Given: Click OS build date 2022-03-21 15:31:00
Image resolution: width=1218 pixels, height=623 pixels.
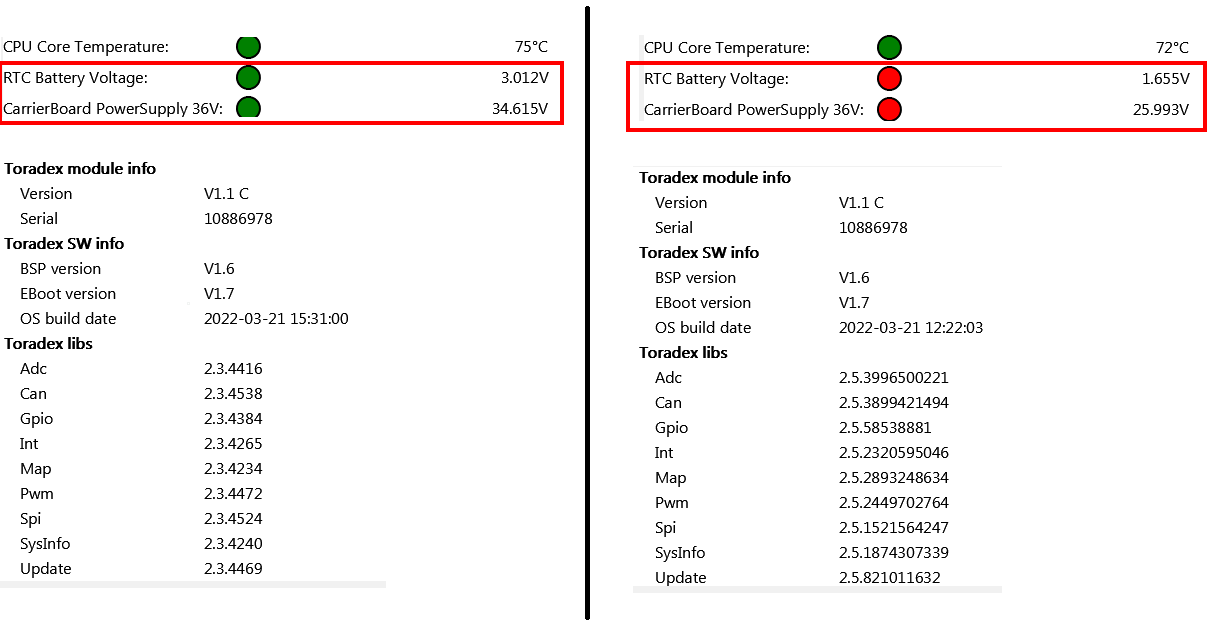Looking at the screenshot, I should click(276, 319).
